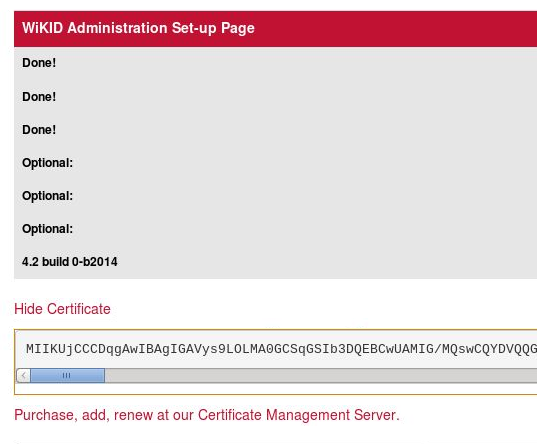This screenshot has height=444, width=537.
Task: Click the certificate scrollbar left arrow
Action: click(23, 375)
